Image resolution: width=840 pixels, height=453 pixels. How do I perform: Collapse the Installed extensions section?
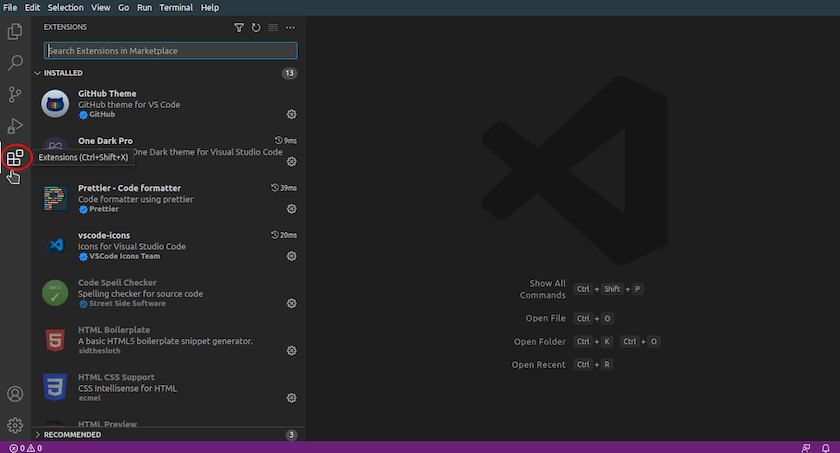tap(38, 73)
